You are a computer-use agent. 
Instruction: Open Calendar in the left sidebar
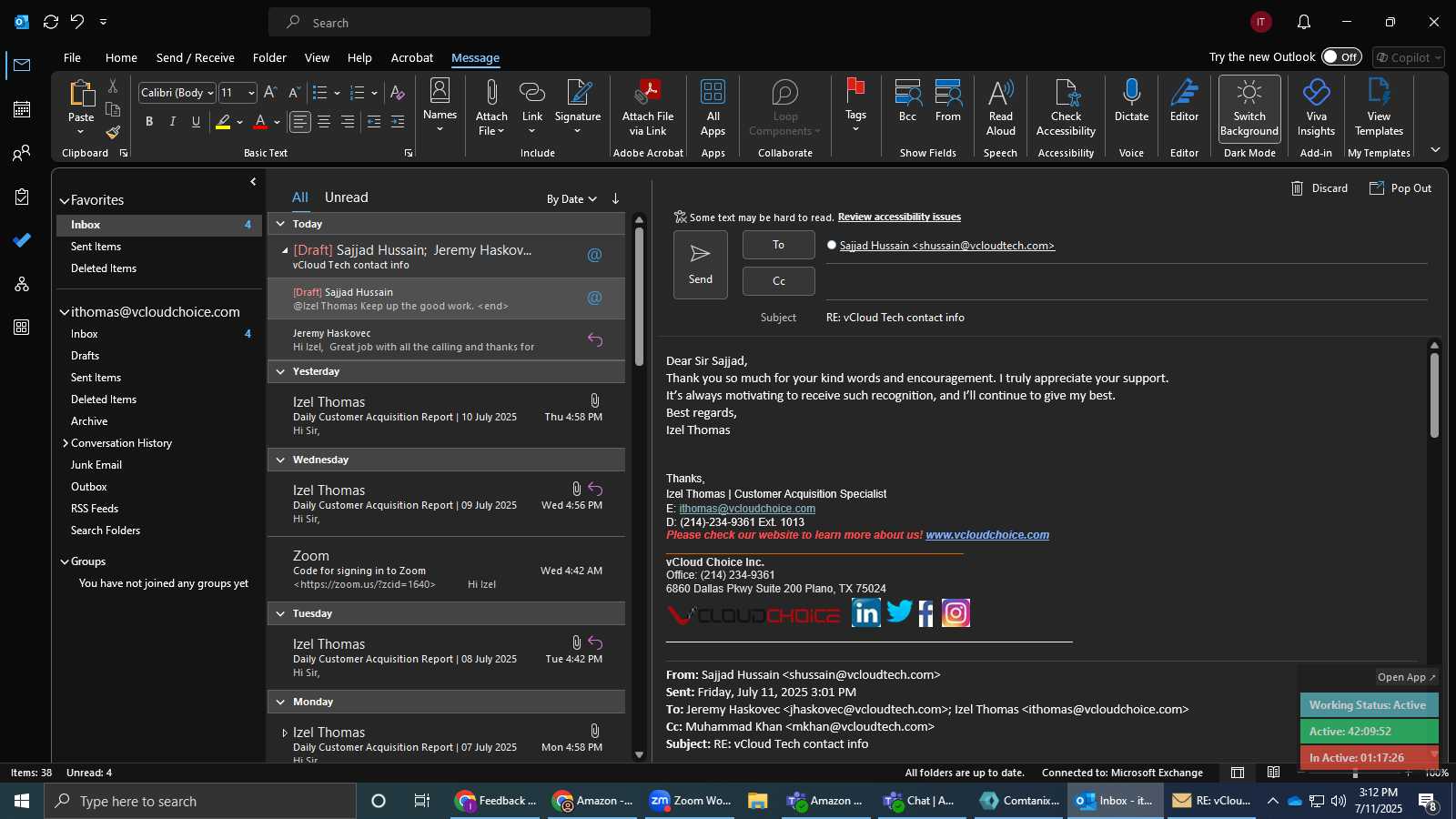click(x=22, y=109)
